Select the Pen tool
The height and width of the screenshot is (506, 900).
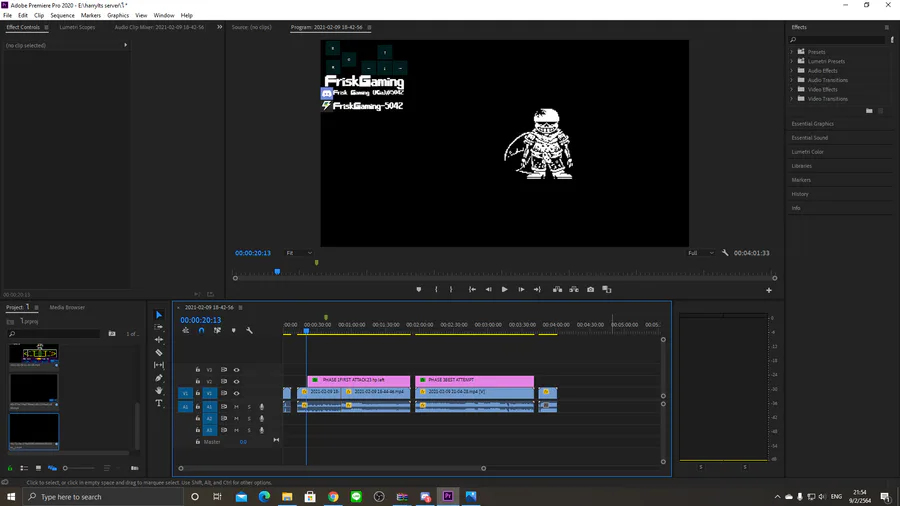pos(159,378)
